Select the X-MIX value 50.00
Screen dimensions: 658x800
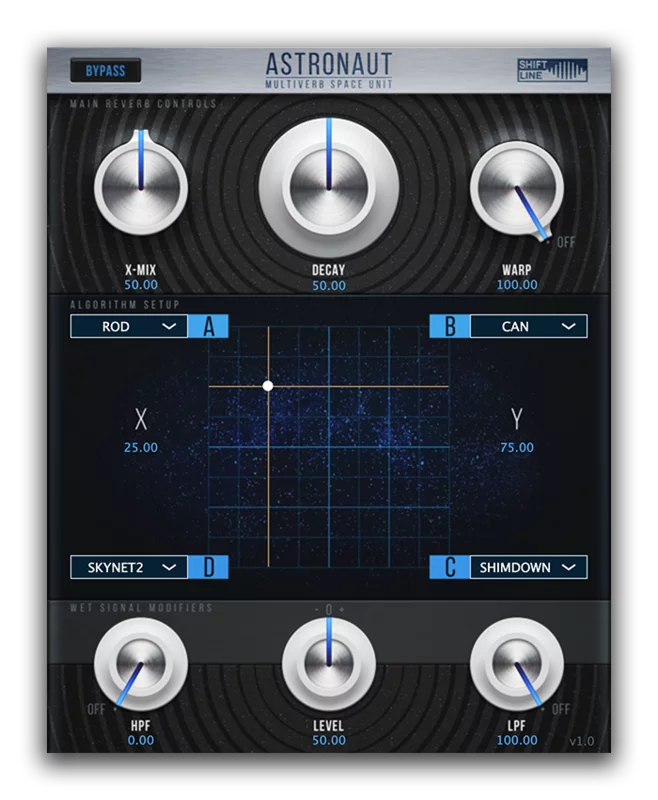pyautogui.click(x=141, y=285)
